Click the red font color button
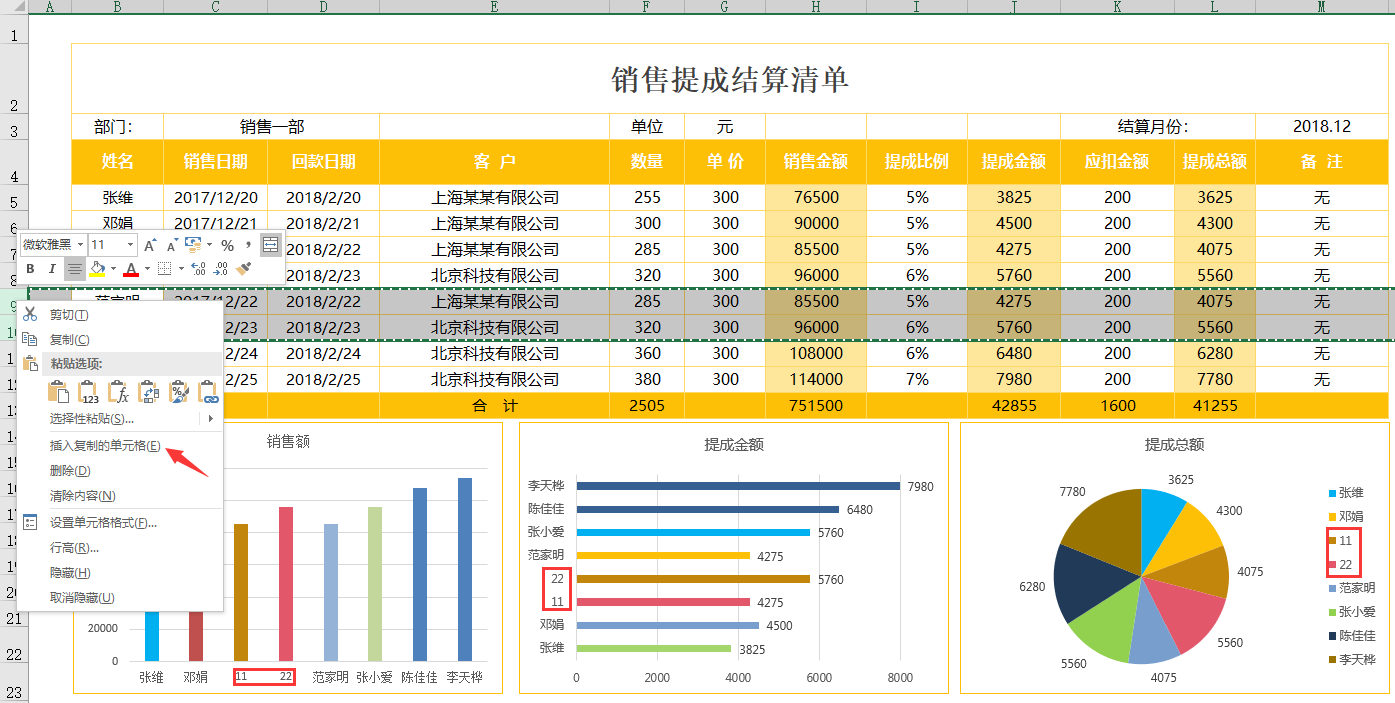This screenshot has width=1395, height=703. pyautogui.click(x=131, y=268)
